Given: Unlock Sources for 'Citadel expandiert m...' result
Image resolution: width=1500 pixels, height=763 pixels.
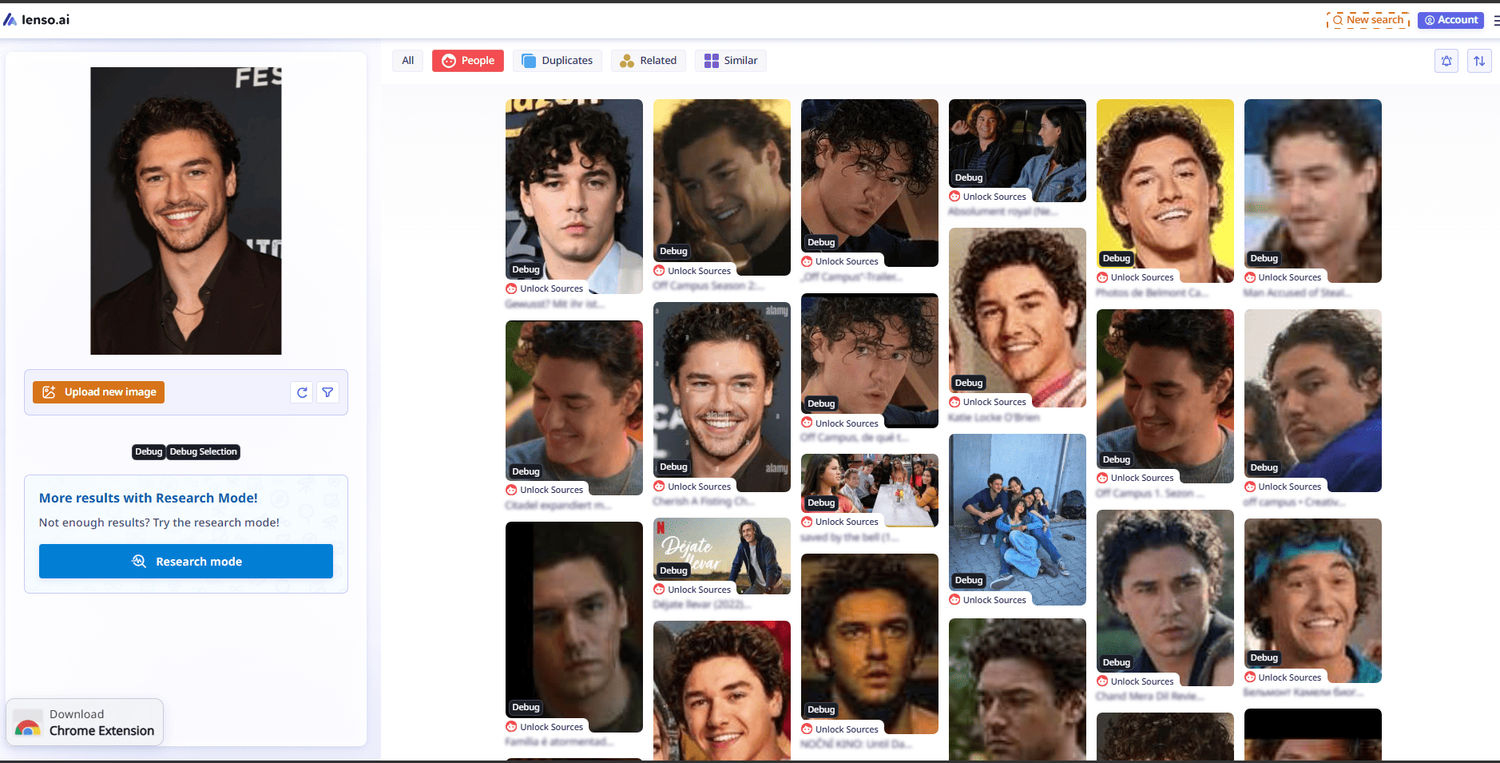Looking at the screenshot, I should pyautogui.click(x=545, y=490).
